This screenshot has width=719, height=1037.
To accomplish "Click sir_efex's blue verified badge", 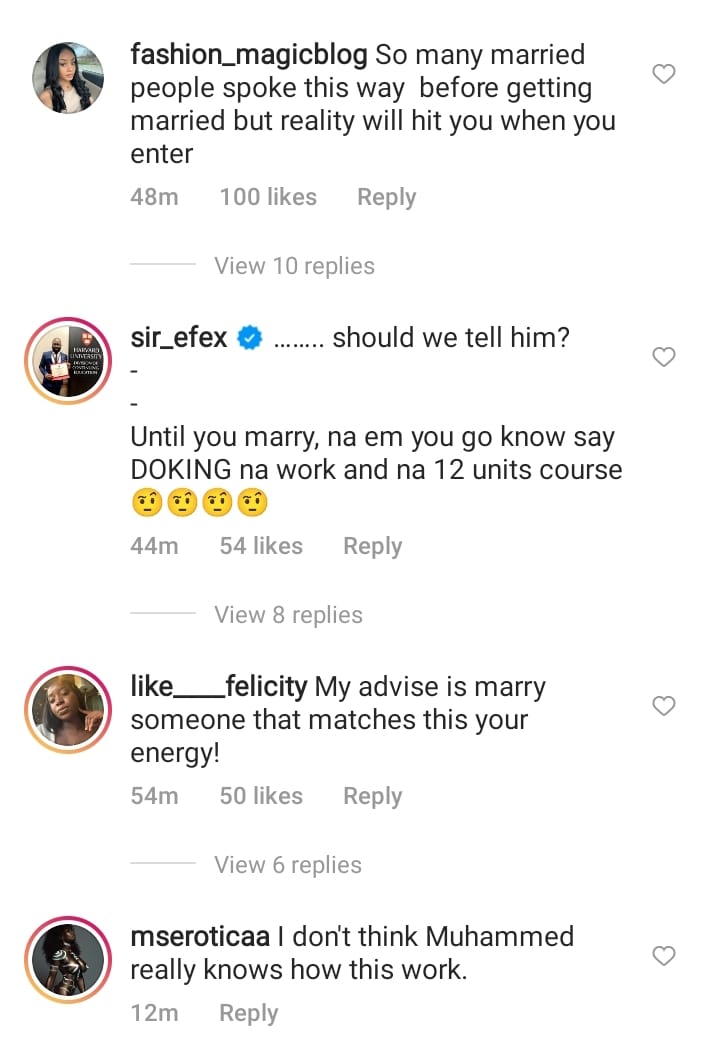I will 249,339.
